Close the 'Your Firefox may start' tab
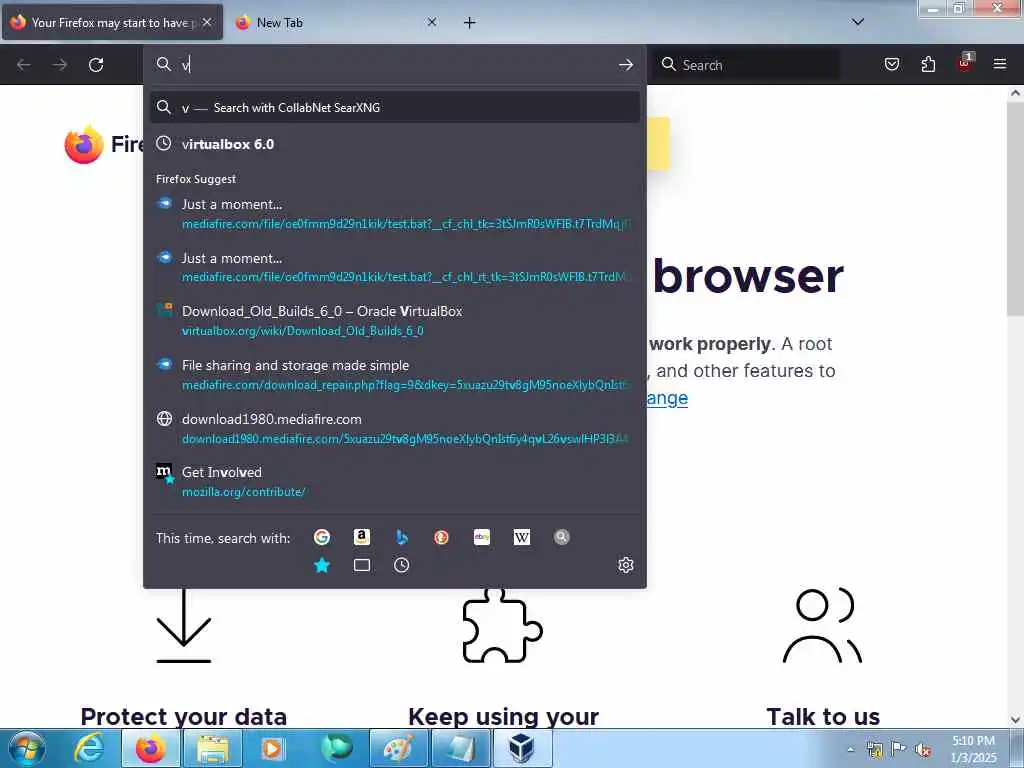 point(207,22)
